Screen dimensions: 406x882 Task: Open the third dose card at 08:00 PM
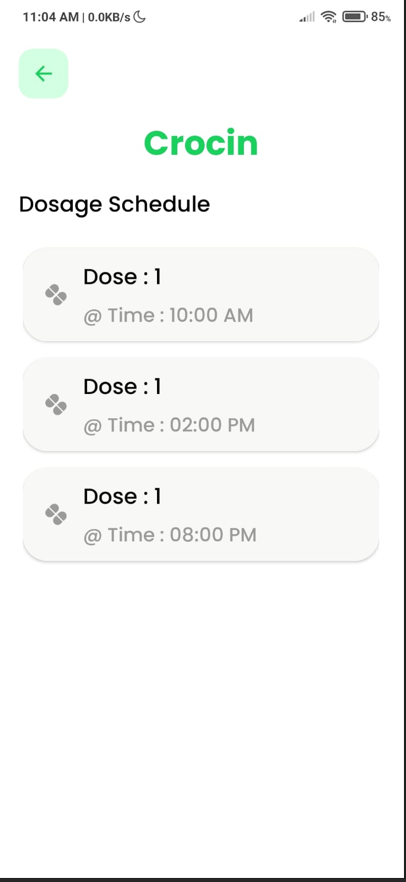pos(201,514)
